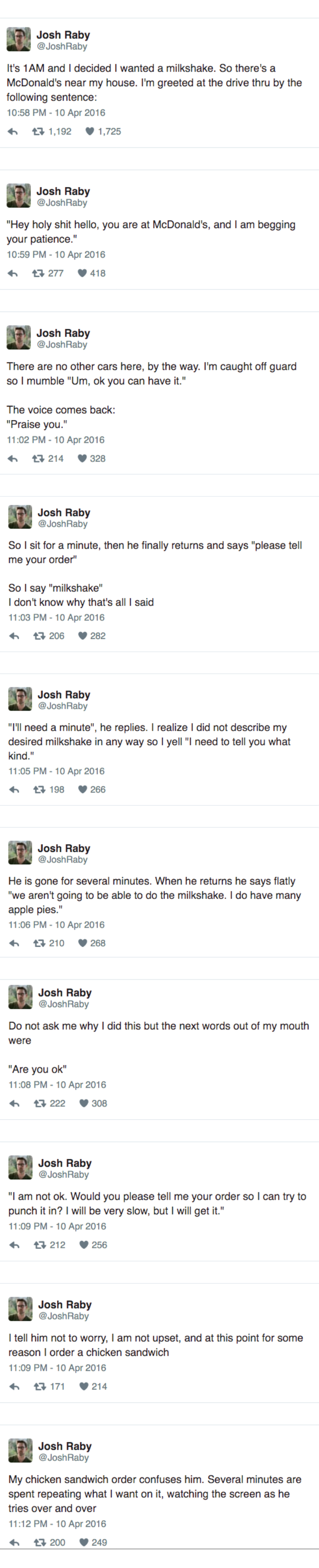Like the "begging your patience" tweet
Image resolution: width=319 pixels, height=1568 pixels.
click(82, 273)
